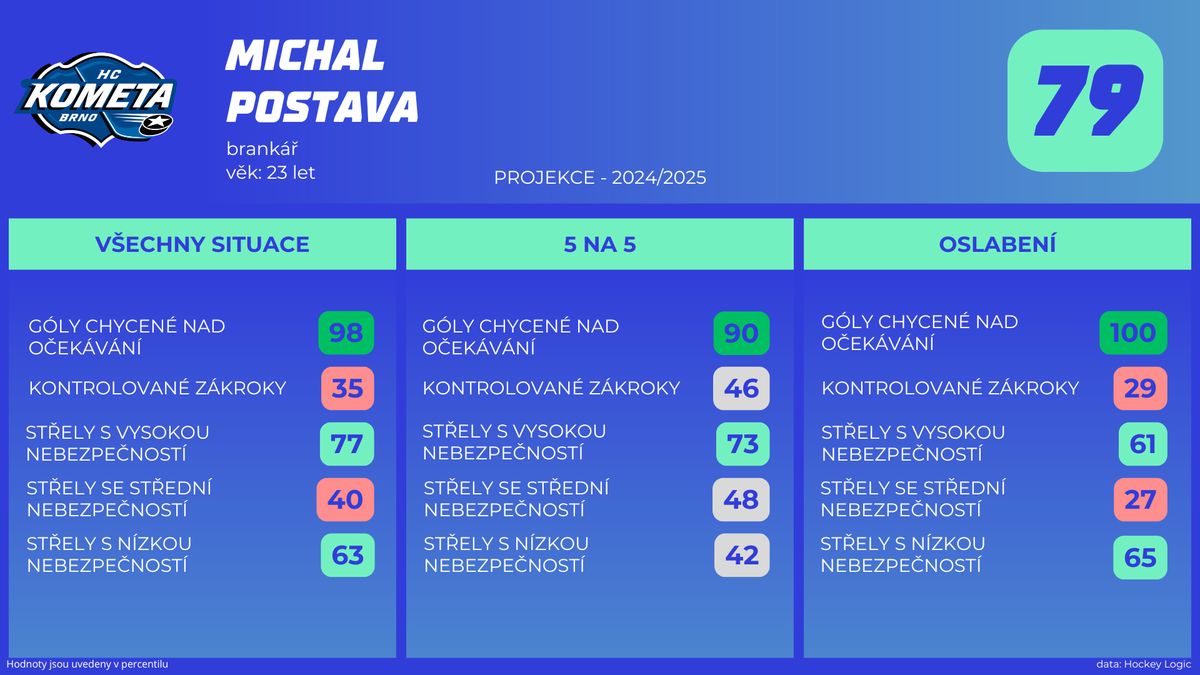This screenshot has width=1200, height=675.
Task: Switch to the 5 na 5 header
Action: coord(600,244)
